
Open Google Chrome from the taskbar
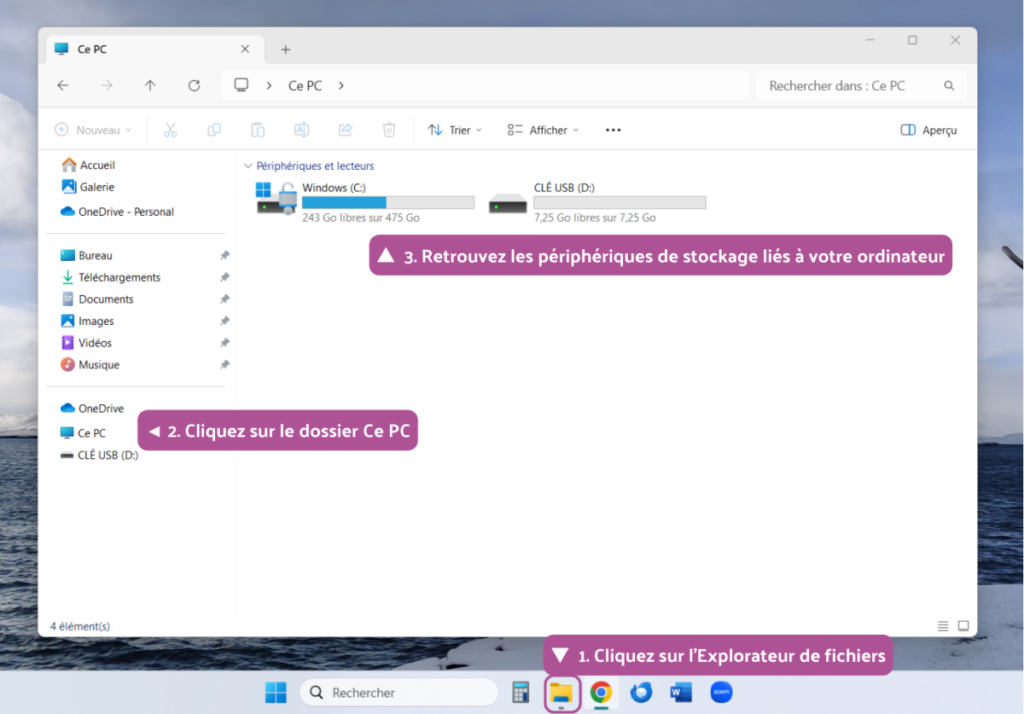tap(601, 692)
